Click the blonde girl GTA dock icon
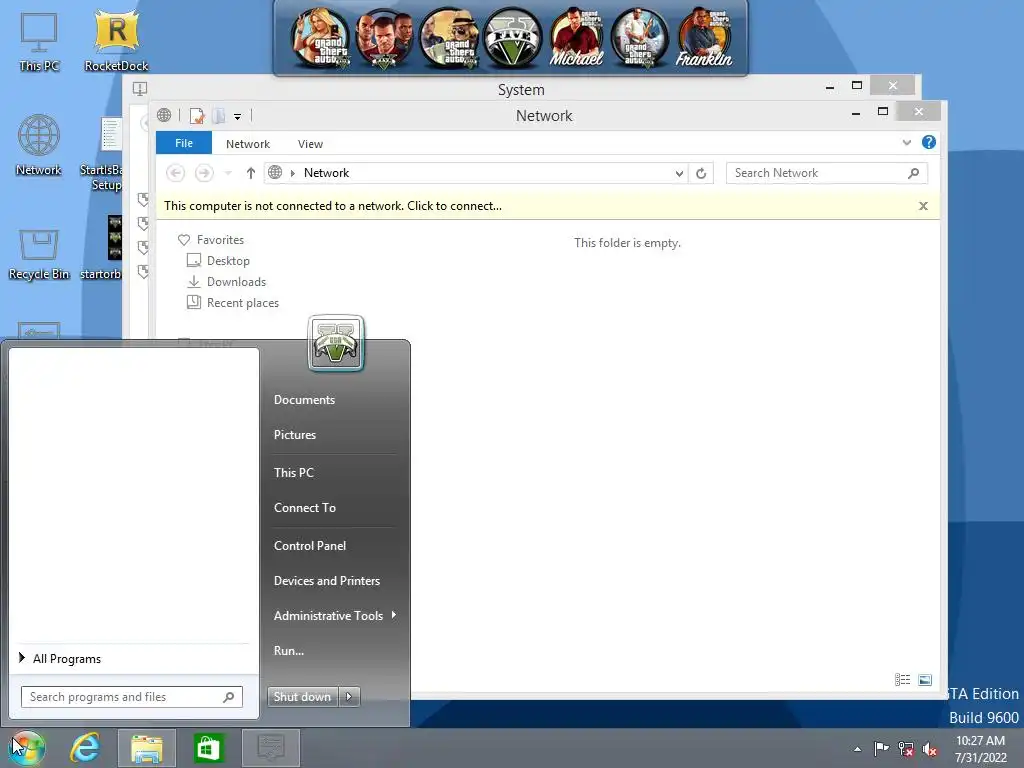 click(x=320, y=38)
